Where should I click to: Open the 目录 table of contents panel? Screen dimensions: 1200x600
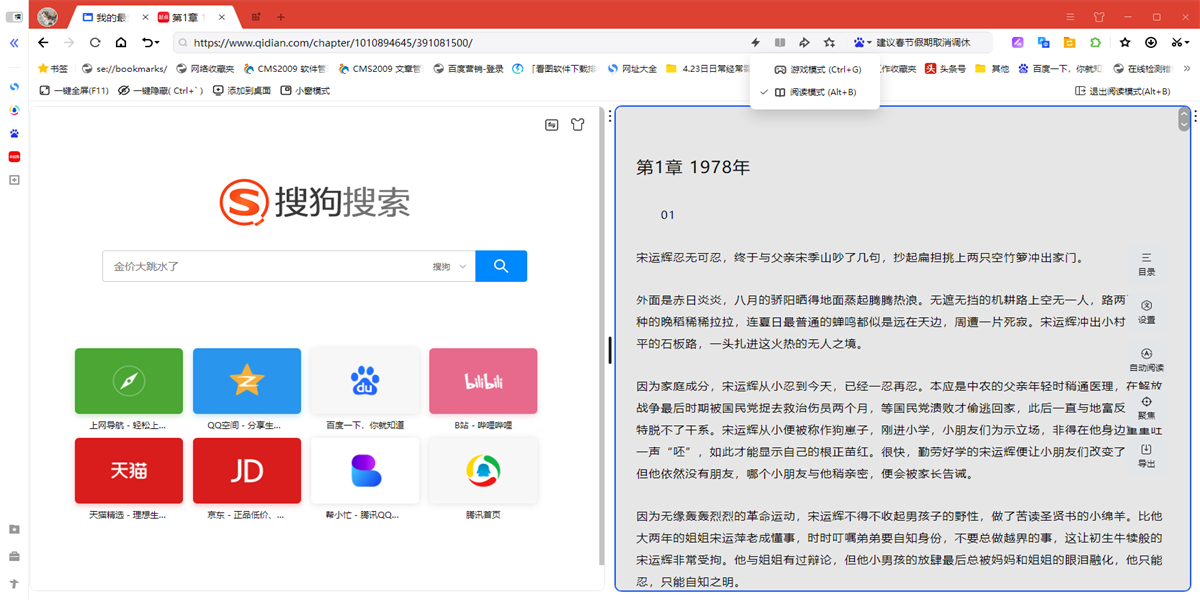tap(1146, 264)
